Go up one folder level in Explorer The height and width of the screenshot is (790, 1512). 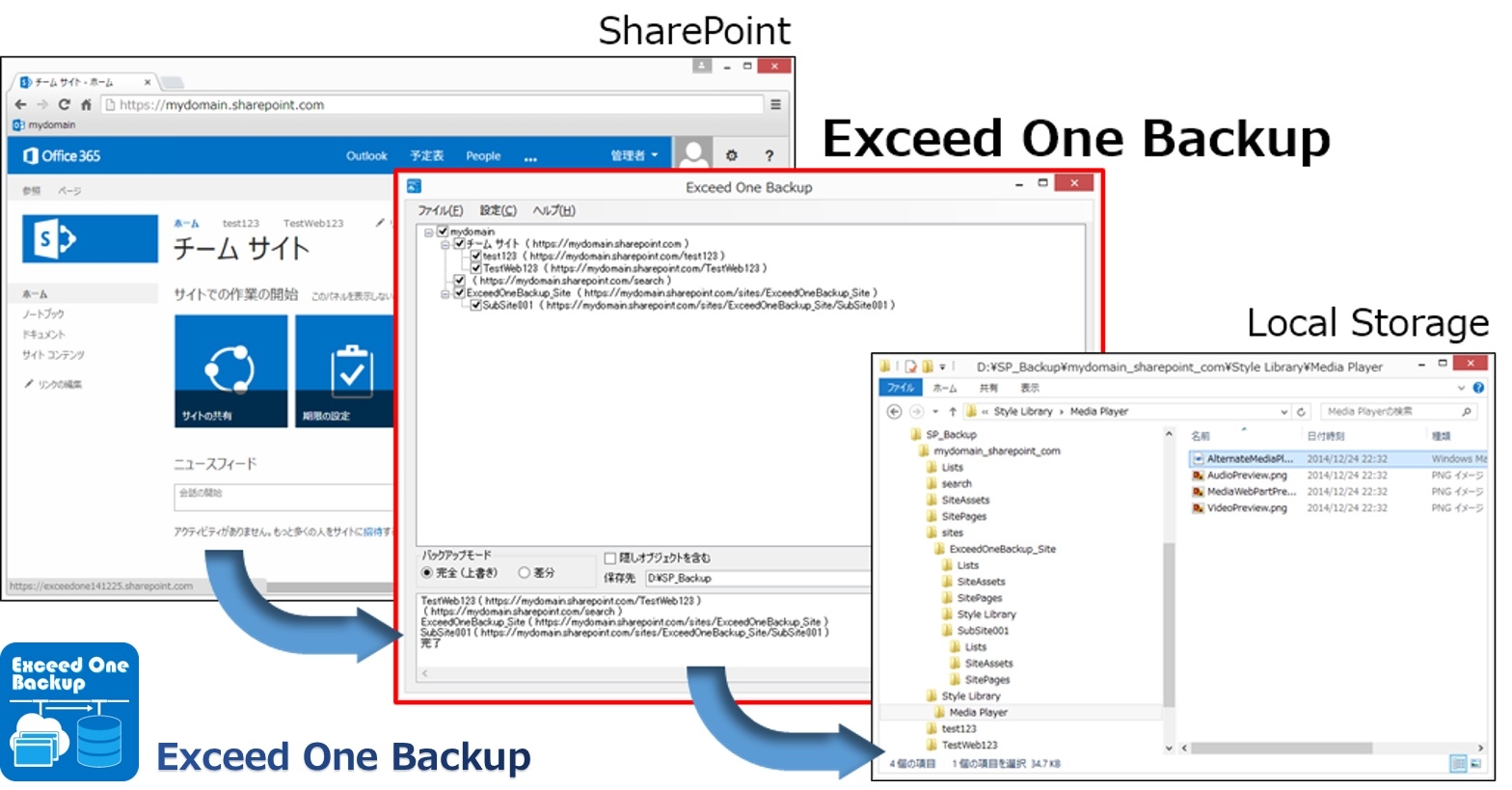(x=953, y=412)
